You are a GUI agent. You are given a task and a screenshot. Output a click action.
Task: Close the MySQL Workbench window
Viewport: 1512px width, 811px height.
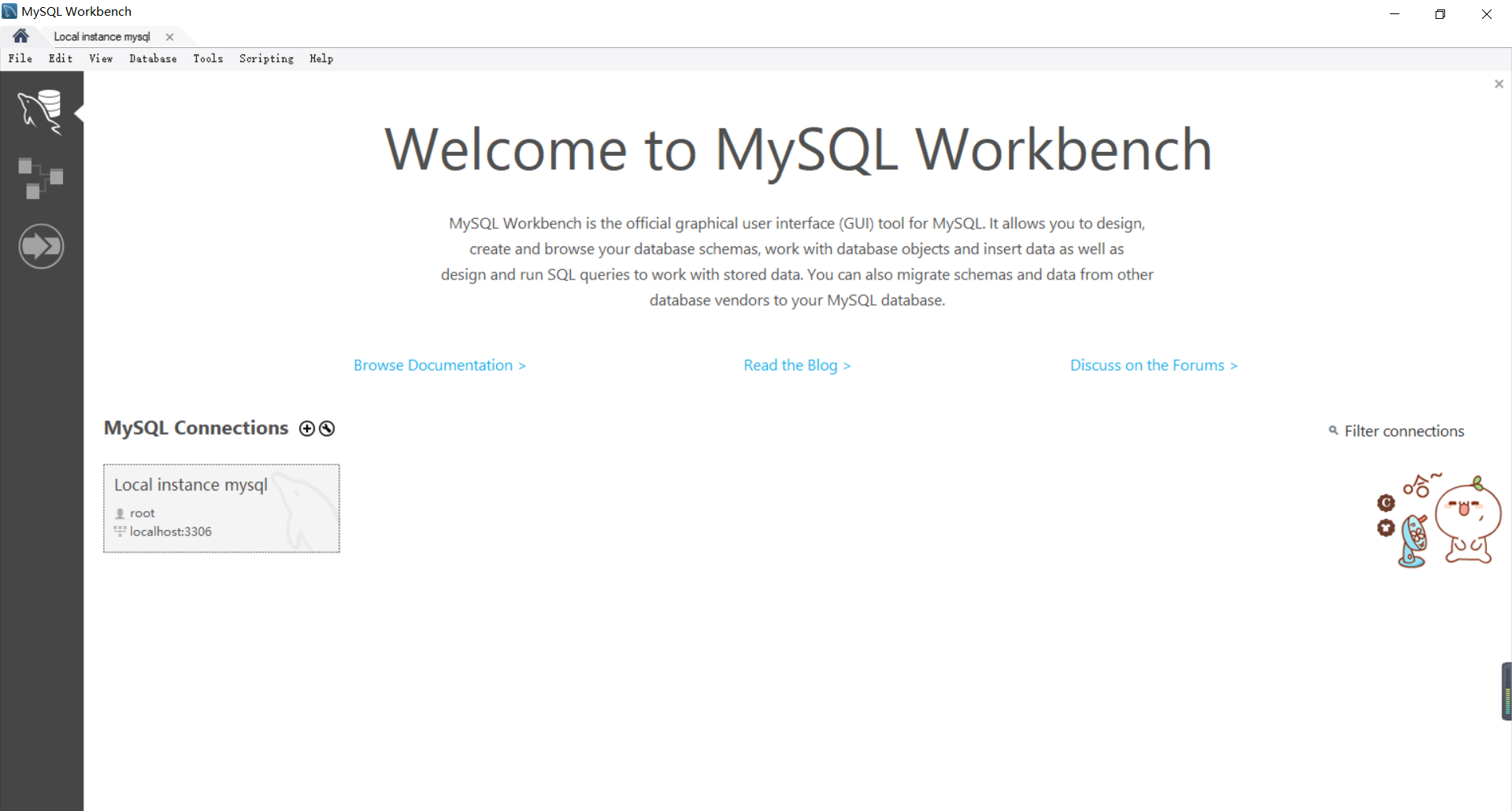tap(1487, 13)
